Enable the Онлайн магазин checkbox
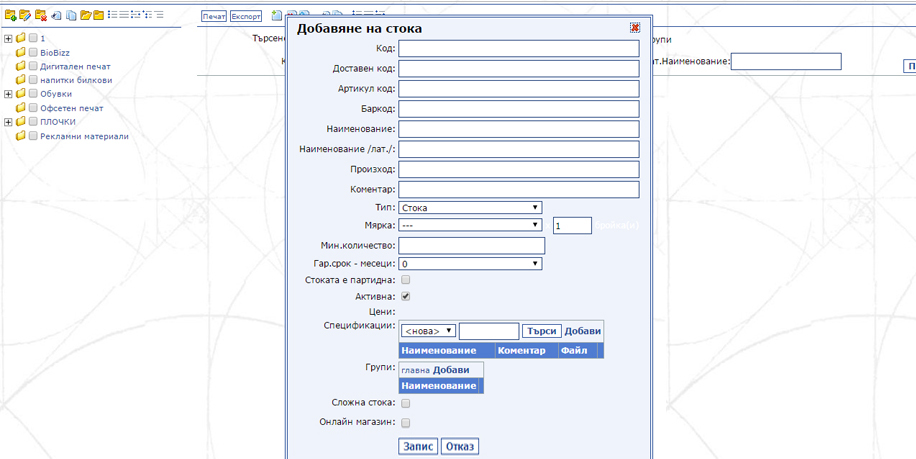The width and height of the screenshot is (916, 459). pos(405,422)
